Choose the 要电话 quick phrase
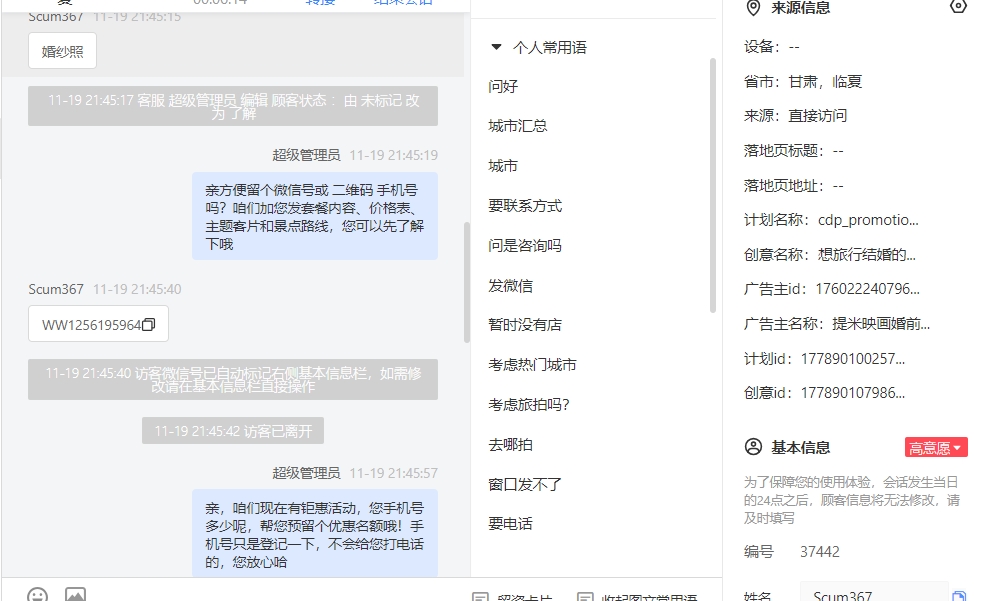The height and width of the screenshot is (601, 982). pyautogui.click(x=511, y=524)
